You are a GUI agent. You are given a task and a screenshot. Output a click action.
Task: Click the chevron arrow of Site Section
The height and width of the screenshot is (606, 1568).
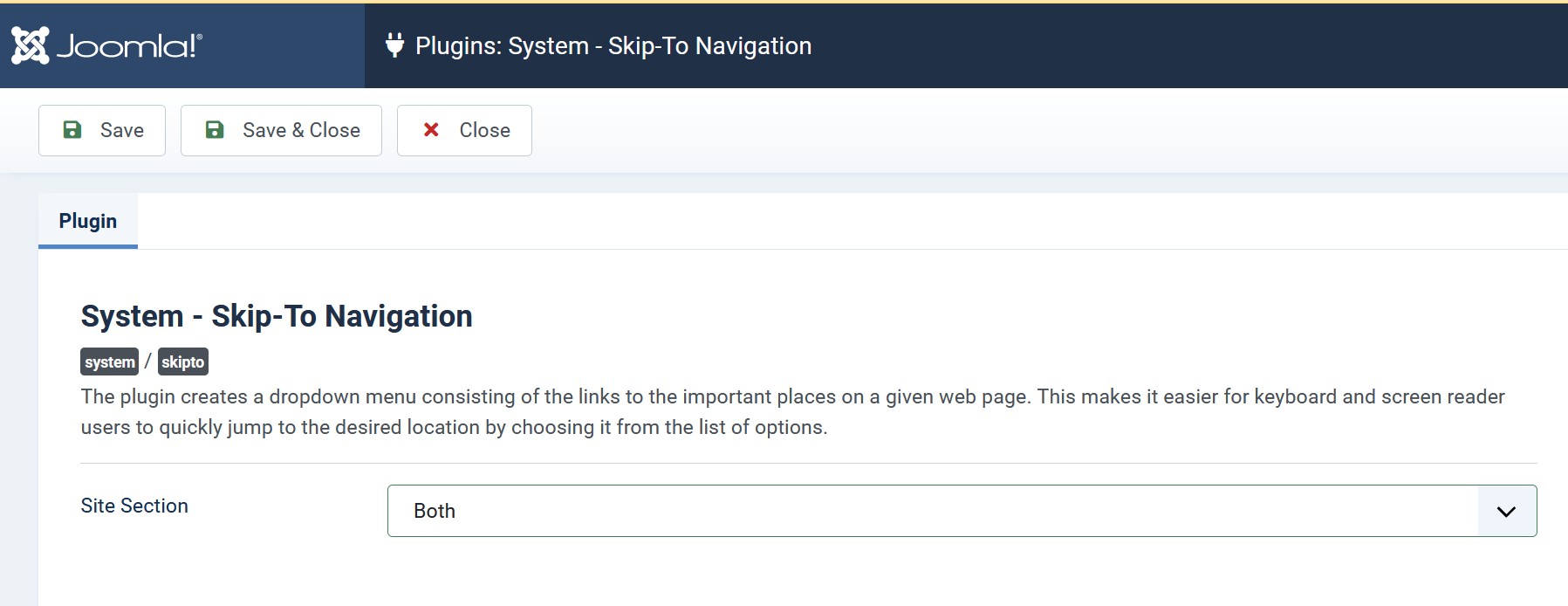coord(1506,512)
